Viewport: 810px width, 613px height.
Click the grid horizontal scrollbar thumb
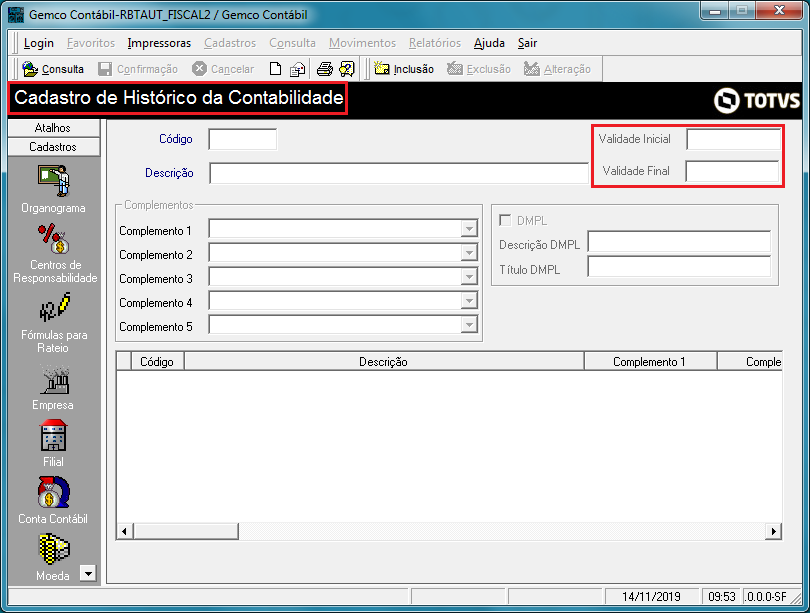[186, 531]
